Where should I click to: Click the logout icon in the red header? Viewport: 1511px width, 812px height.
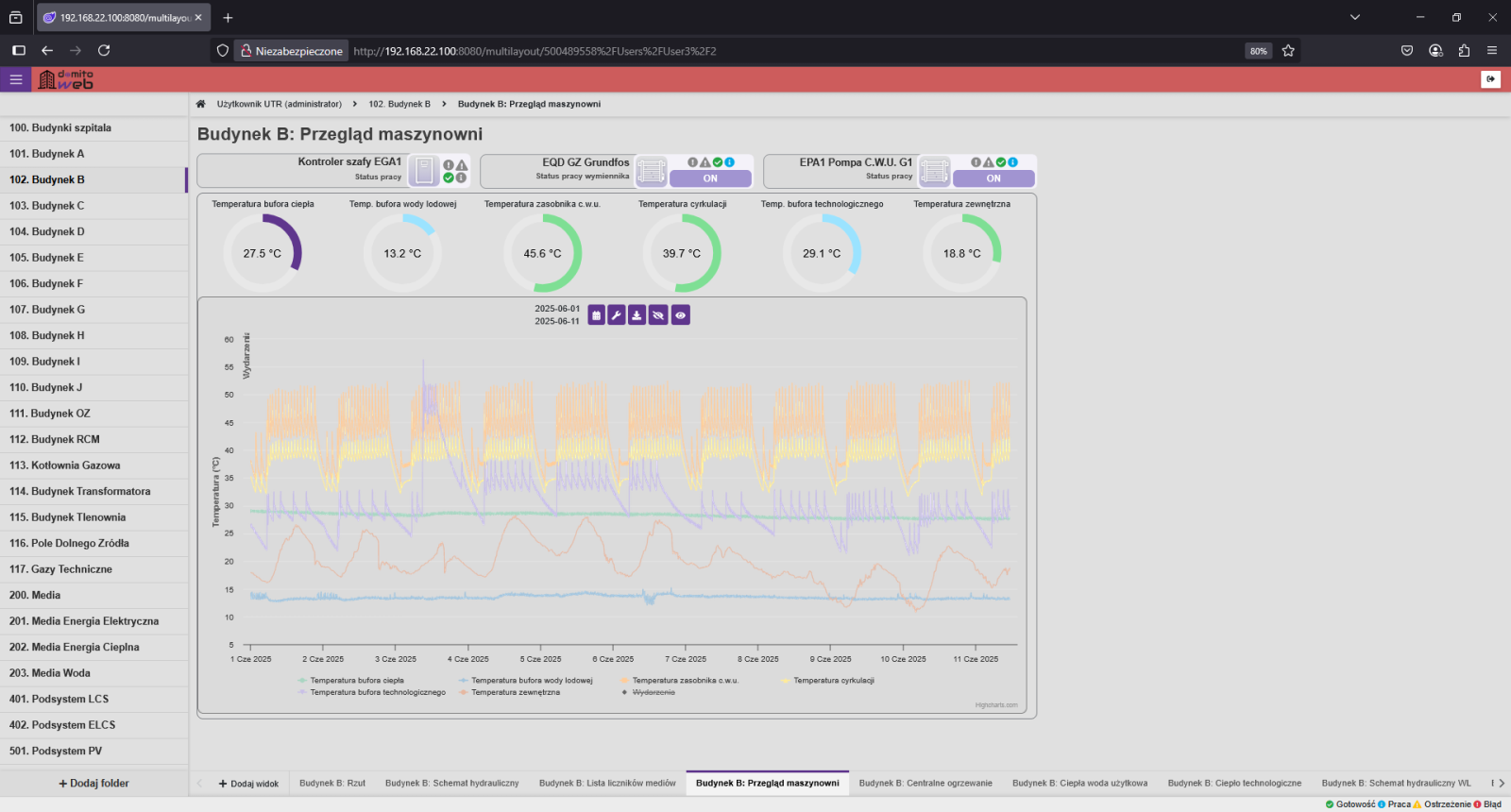(1490, 79)
